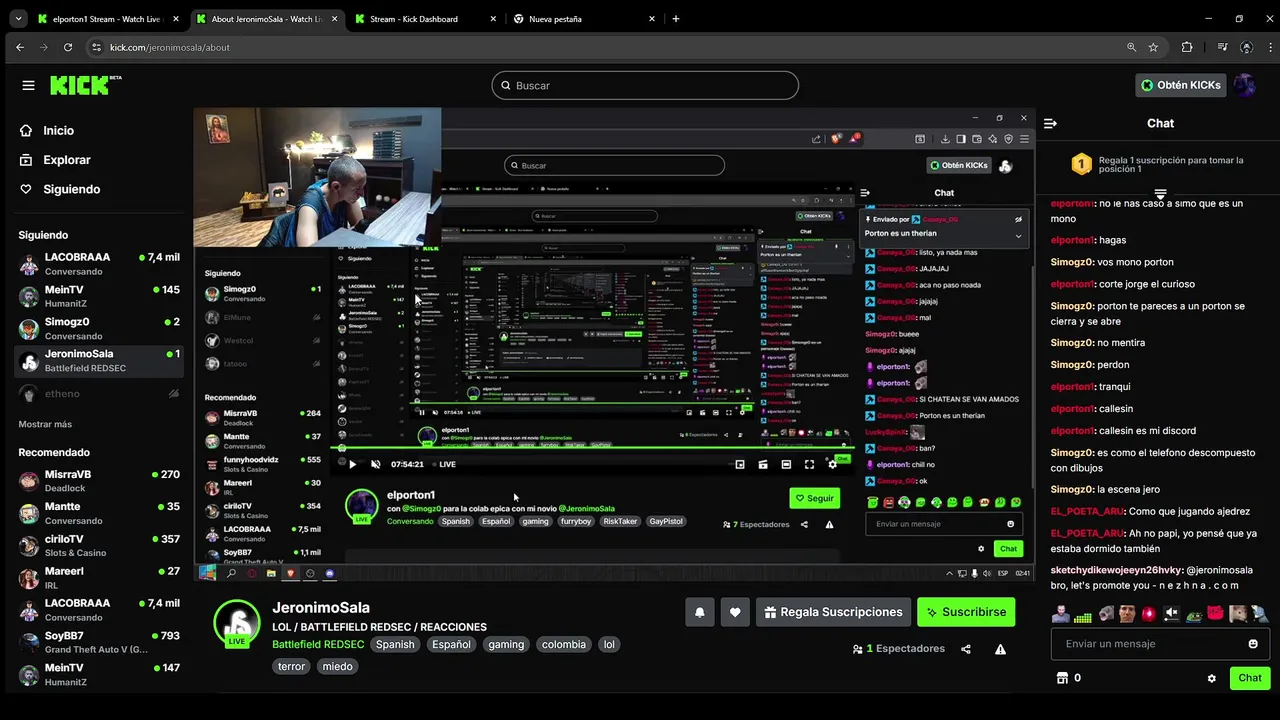Open SoyBB7 recommended channel
Viewport: 1280px width, 720px height.
point(99,642)
